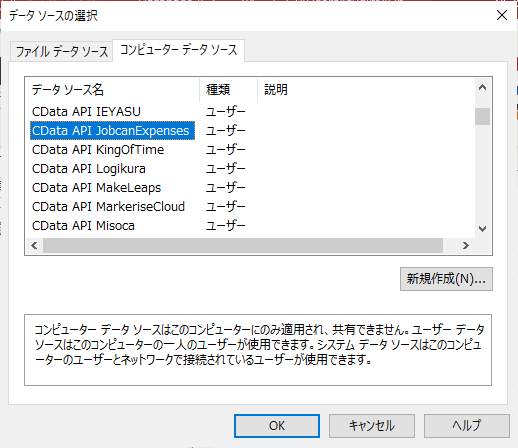Click the 種類 column header
This screenshot has height=448, width=518.
pos(228,90)
